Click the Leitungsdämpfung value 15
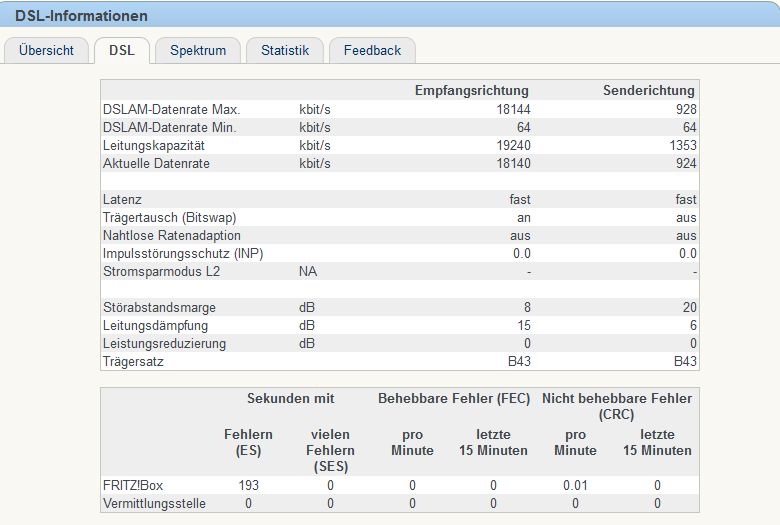The height and width of the screenshot is (525, 780). [x=524, y=325]
